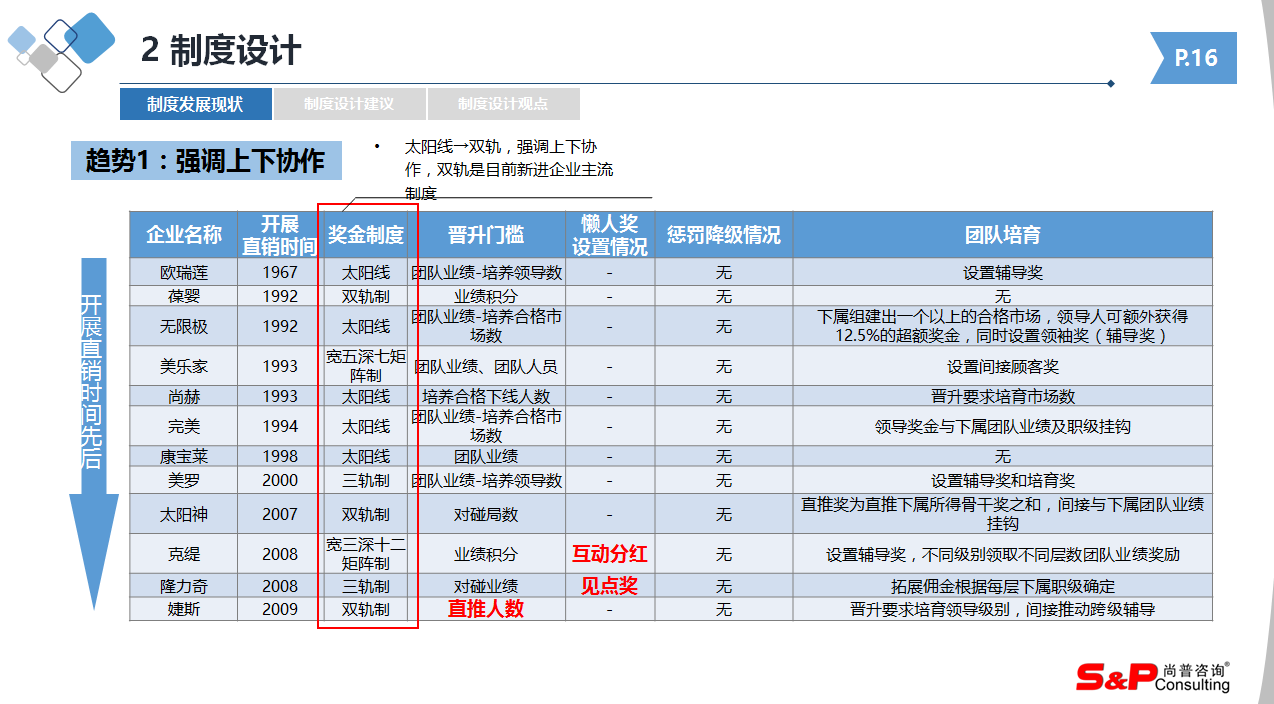Click the 婕斯 company cell
Viewport: 1274px width, 704px height.
tap(184, 609)
